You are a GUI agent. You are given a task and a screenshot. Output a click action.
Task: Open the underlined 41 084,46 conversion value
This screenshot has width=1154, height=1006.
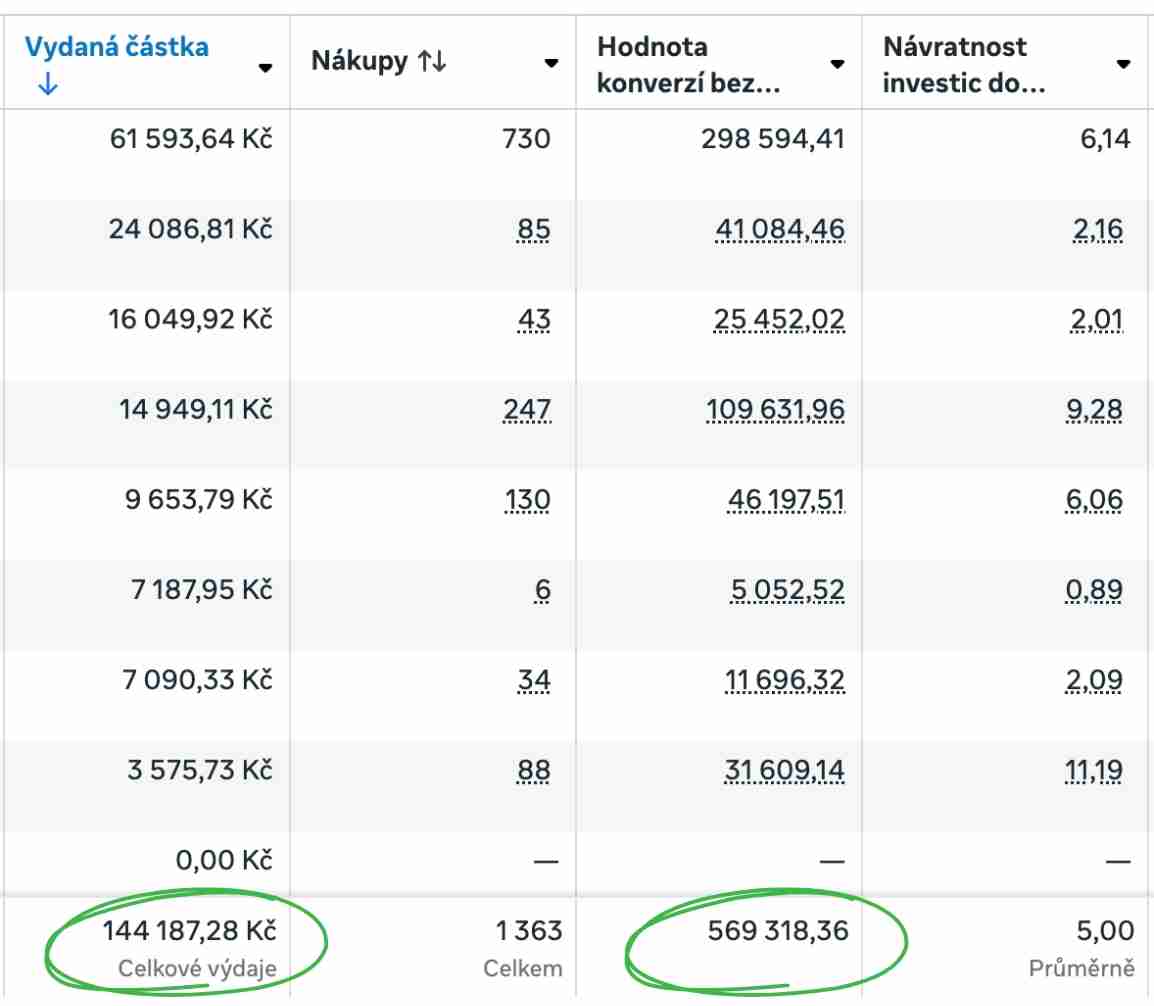pos(780,230)
